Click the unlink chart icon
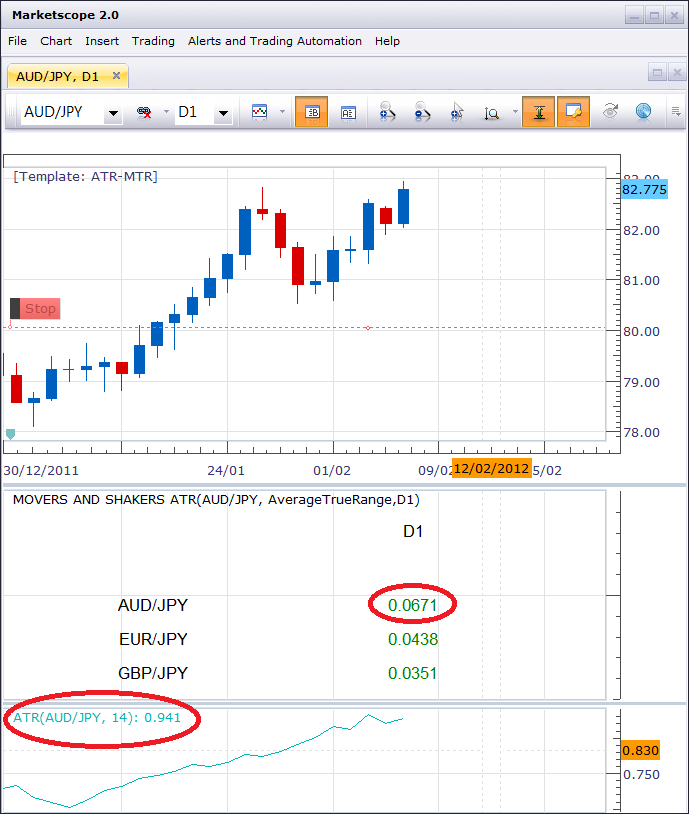This screenshot has height=814, width=689. tap(144, 112)
